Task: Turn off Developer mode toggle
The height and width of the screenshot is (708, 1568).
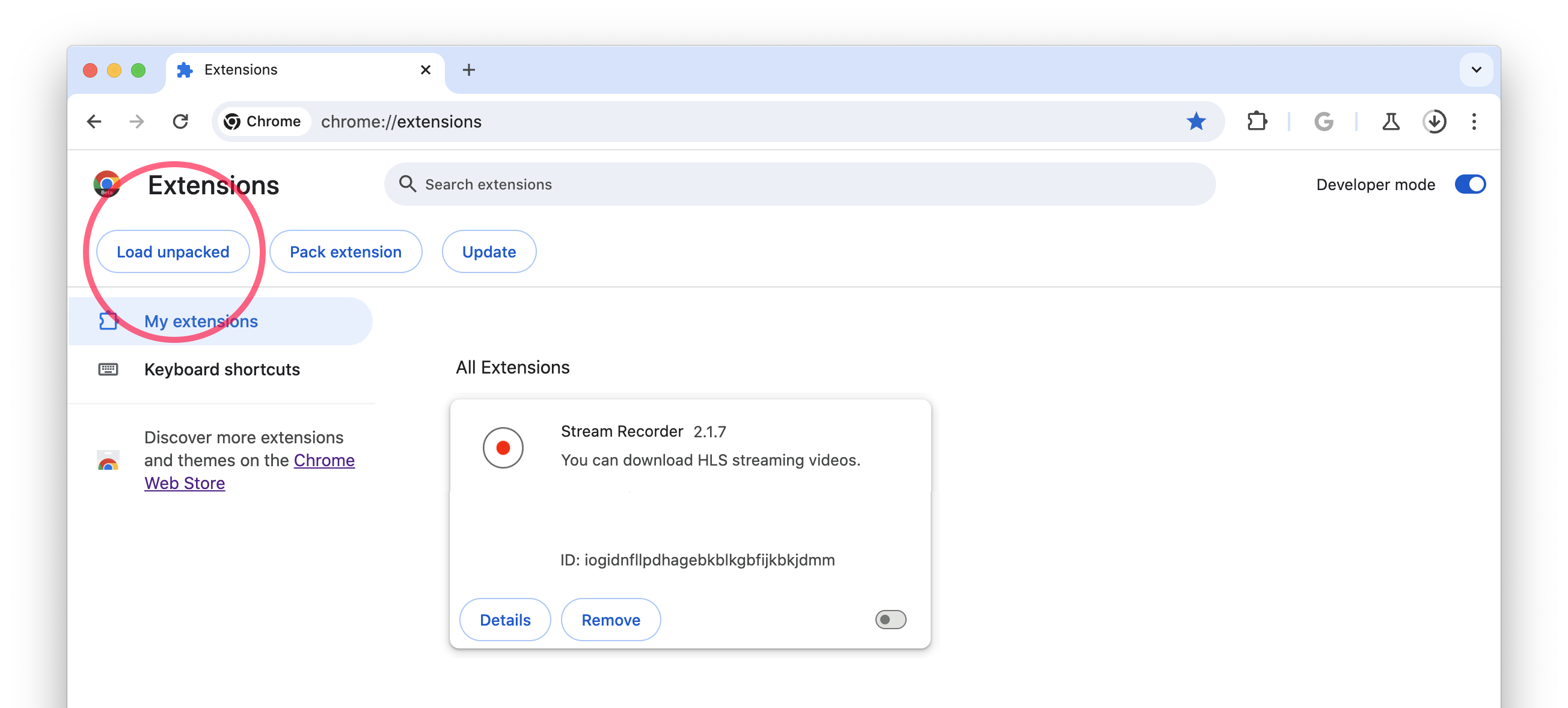Action: pyautogui.click(x=1470, y=184)
